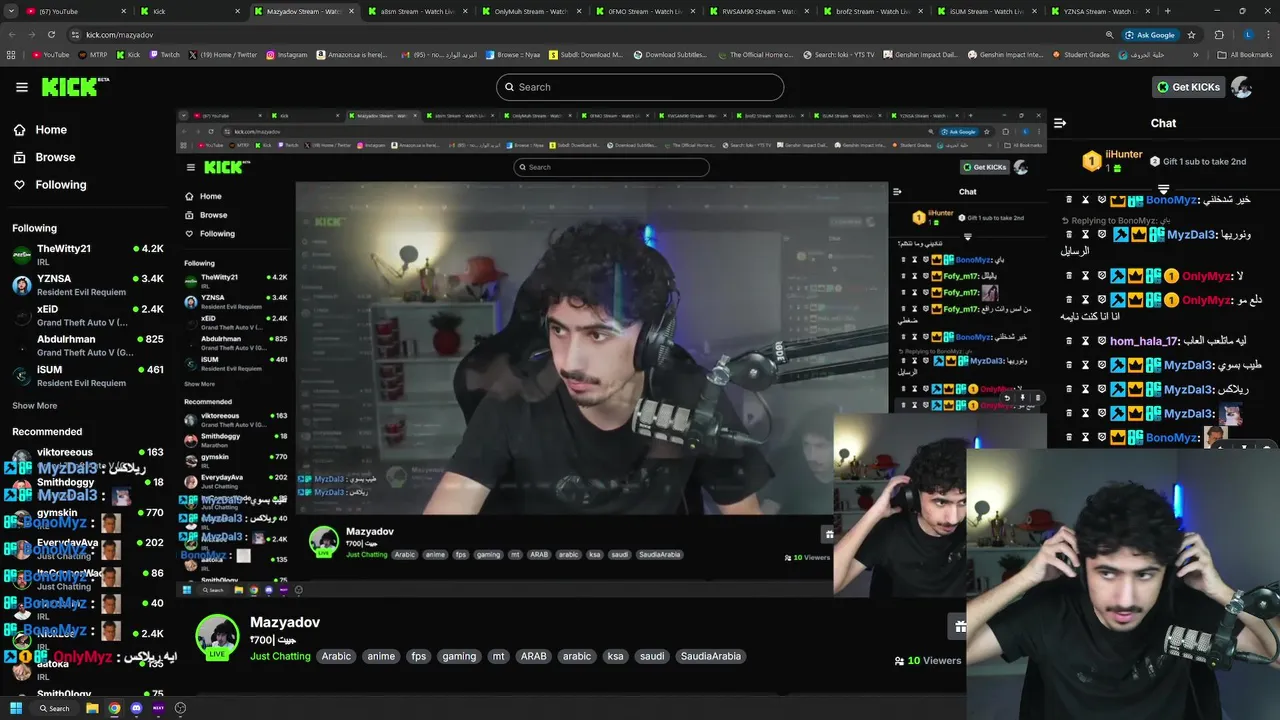Expand Show More in Following list

tap(34, 406)
